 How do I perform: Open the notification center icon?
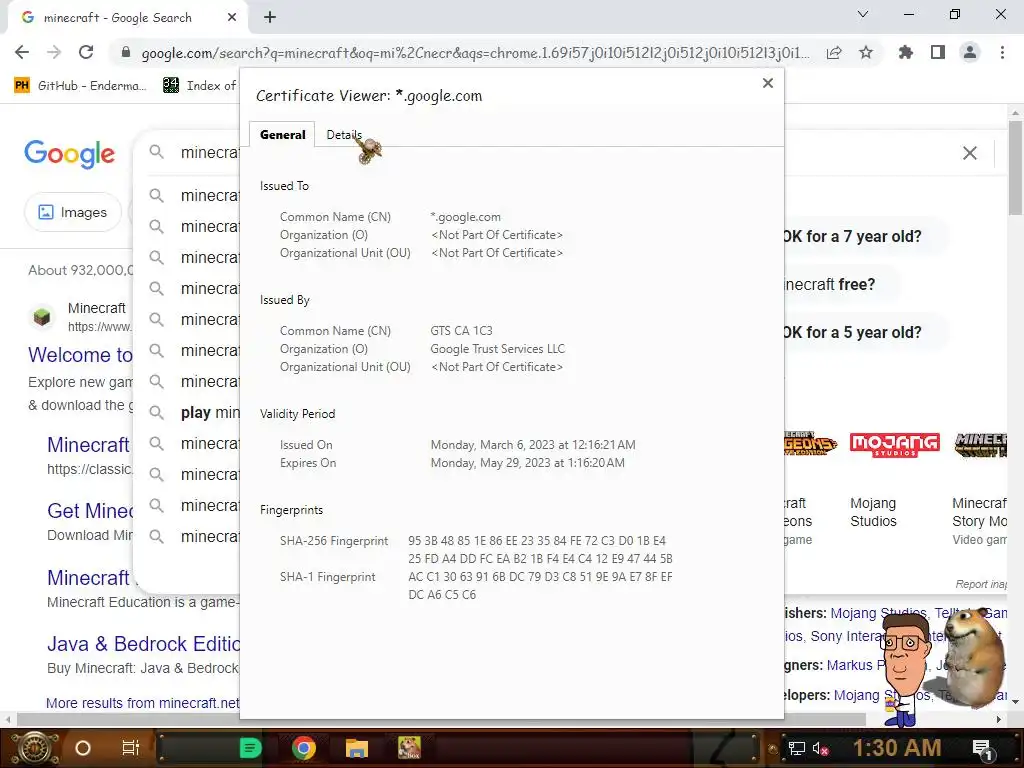coord(982,748)
